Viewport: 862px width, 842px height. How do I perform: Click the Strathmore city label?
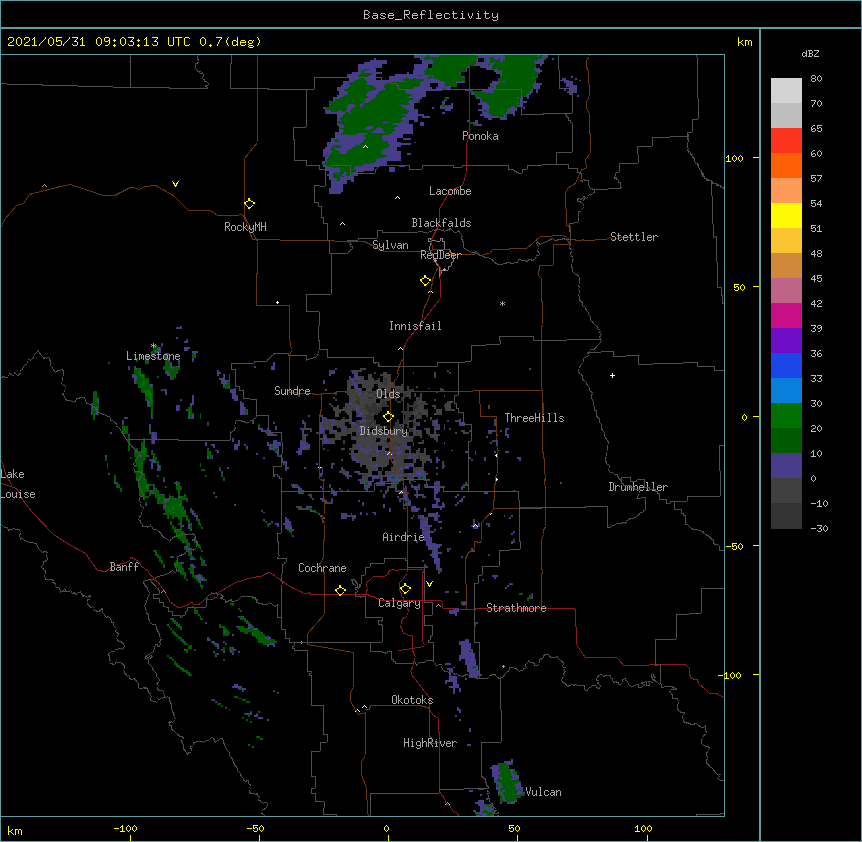tap(516, 608)
